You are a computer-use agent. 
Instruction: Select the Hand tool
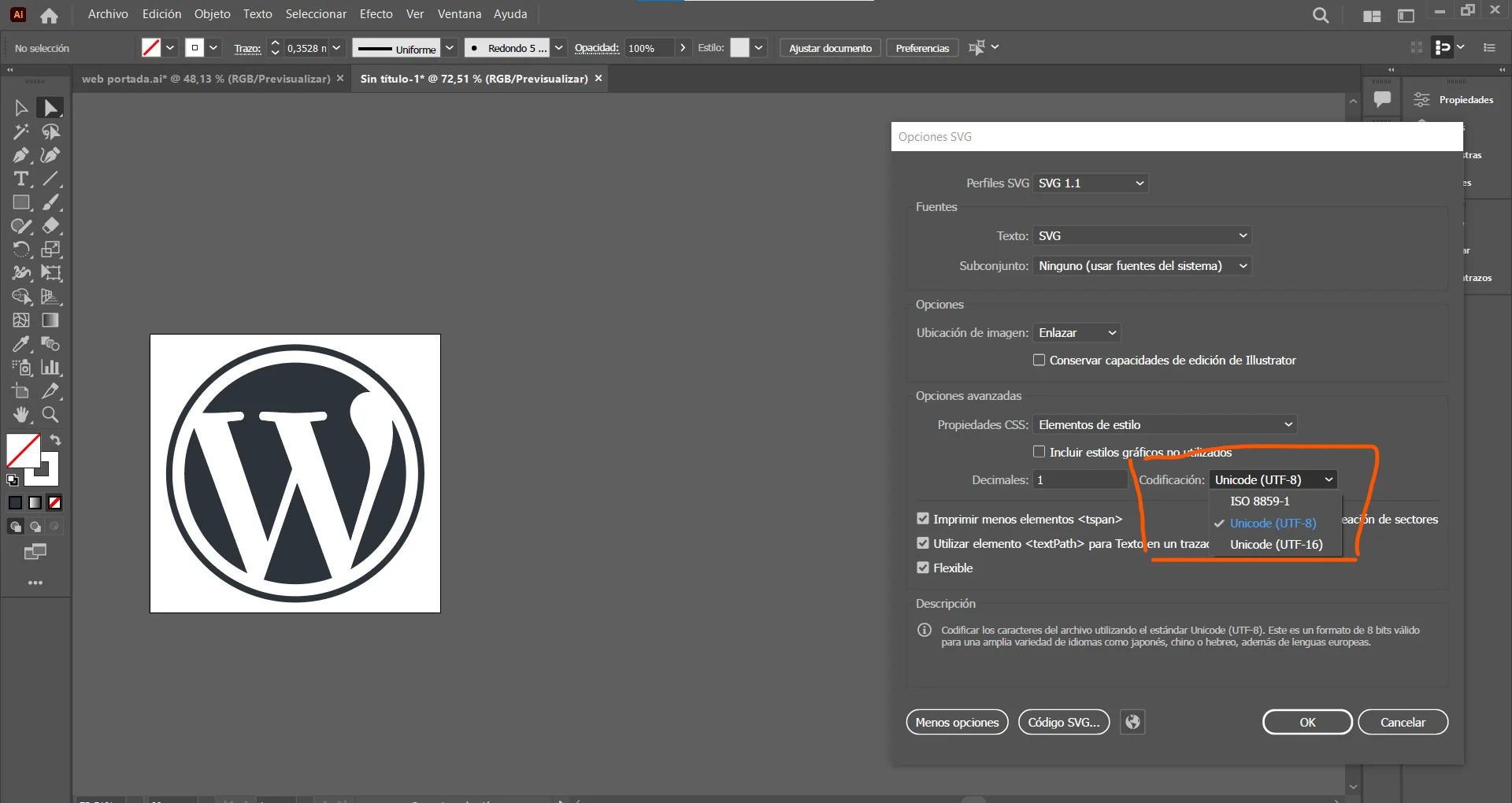pos(21,415)
